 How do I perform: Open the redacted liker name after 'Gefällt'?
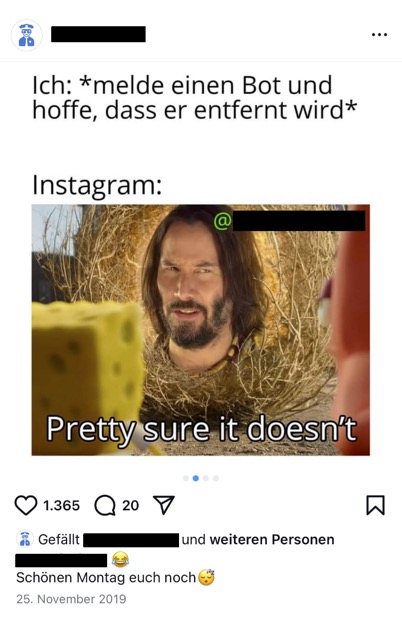click(131, 540)
